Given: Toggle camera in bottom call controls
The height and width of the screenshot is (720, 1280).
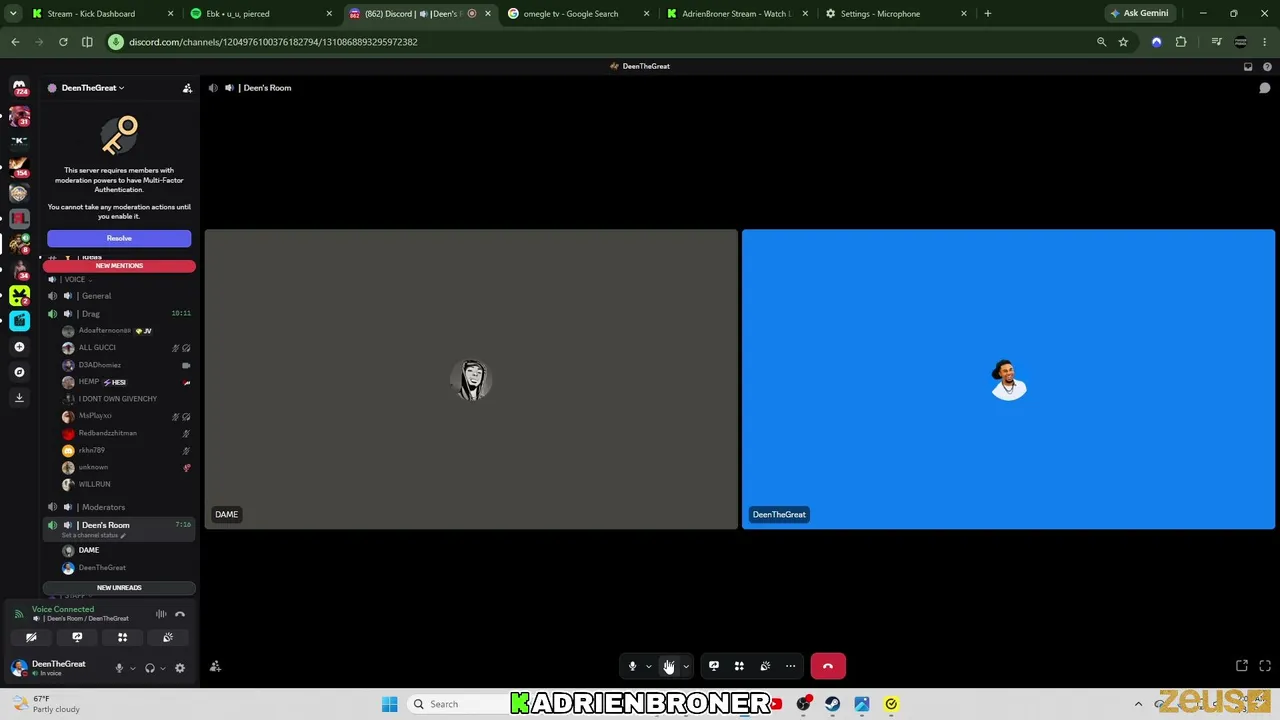Looking at the screenshot, I should pyautogui.click(x=669, y=666).
